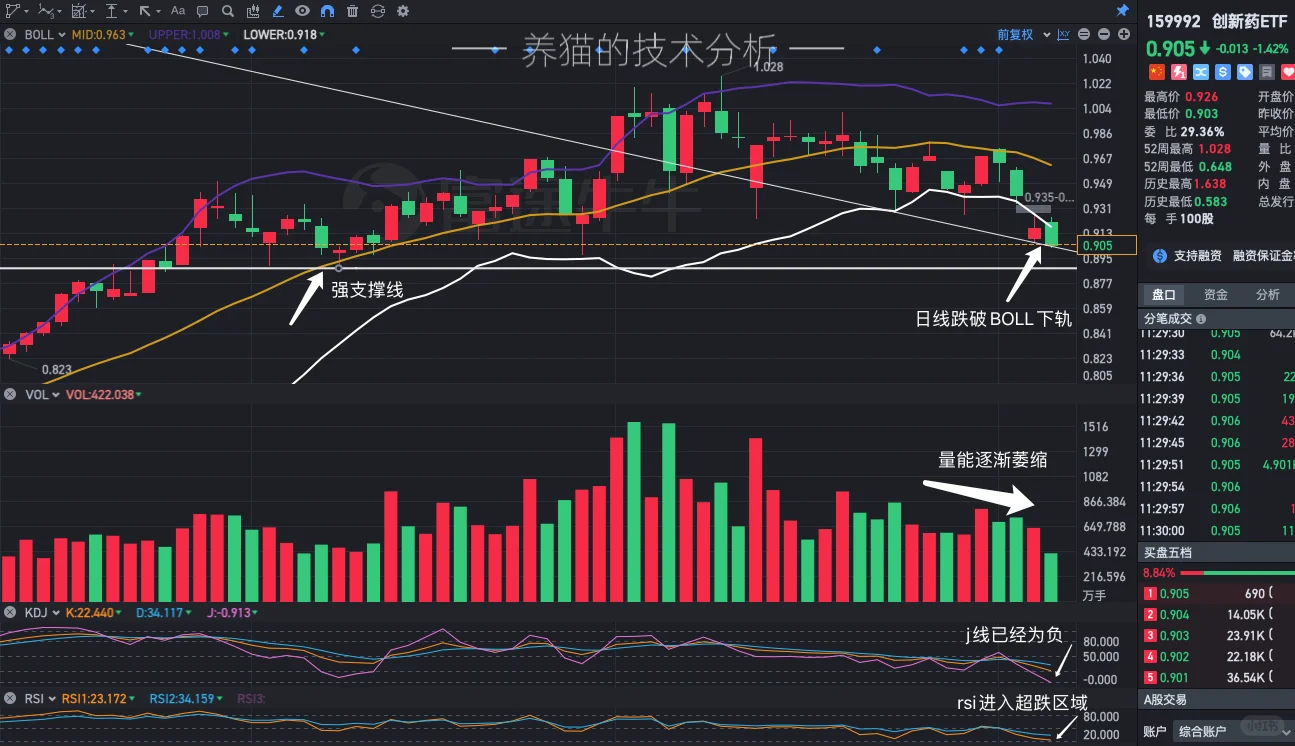Open the chart settings gear
Screen dimensions: 1295x746
tap(402, 11)
